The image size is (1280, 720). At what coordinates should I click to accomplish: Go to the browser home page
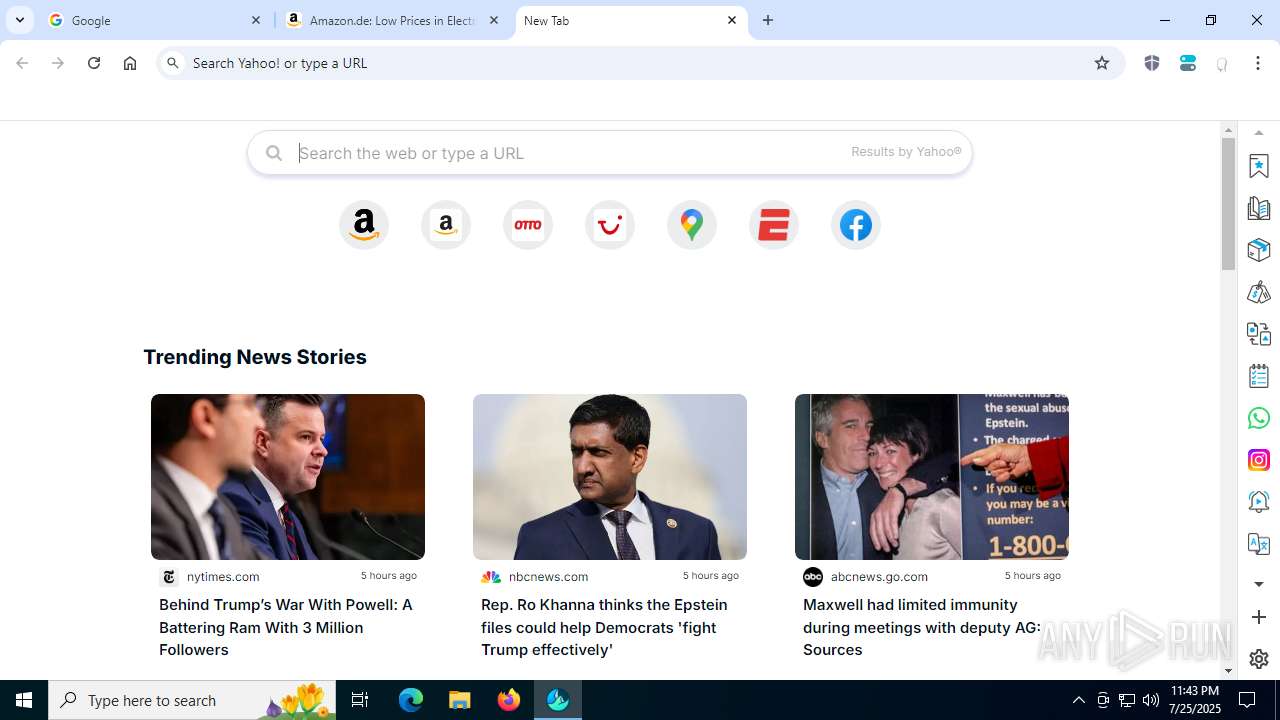pyautogui.click(x=130, y=63)
